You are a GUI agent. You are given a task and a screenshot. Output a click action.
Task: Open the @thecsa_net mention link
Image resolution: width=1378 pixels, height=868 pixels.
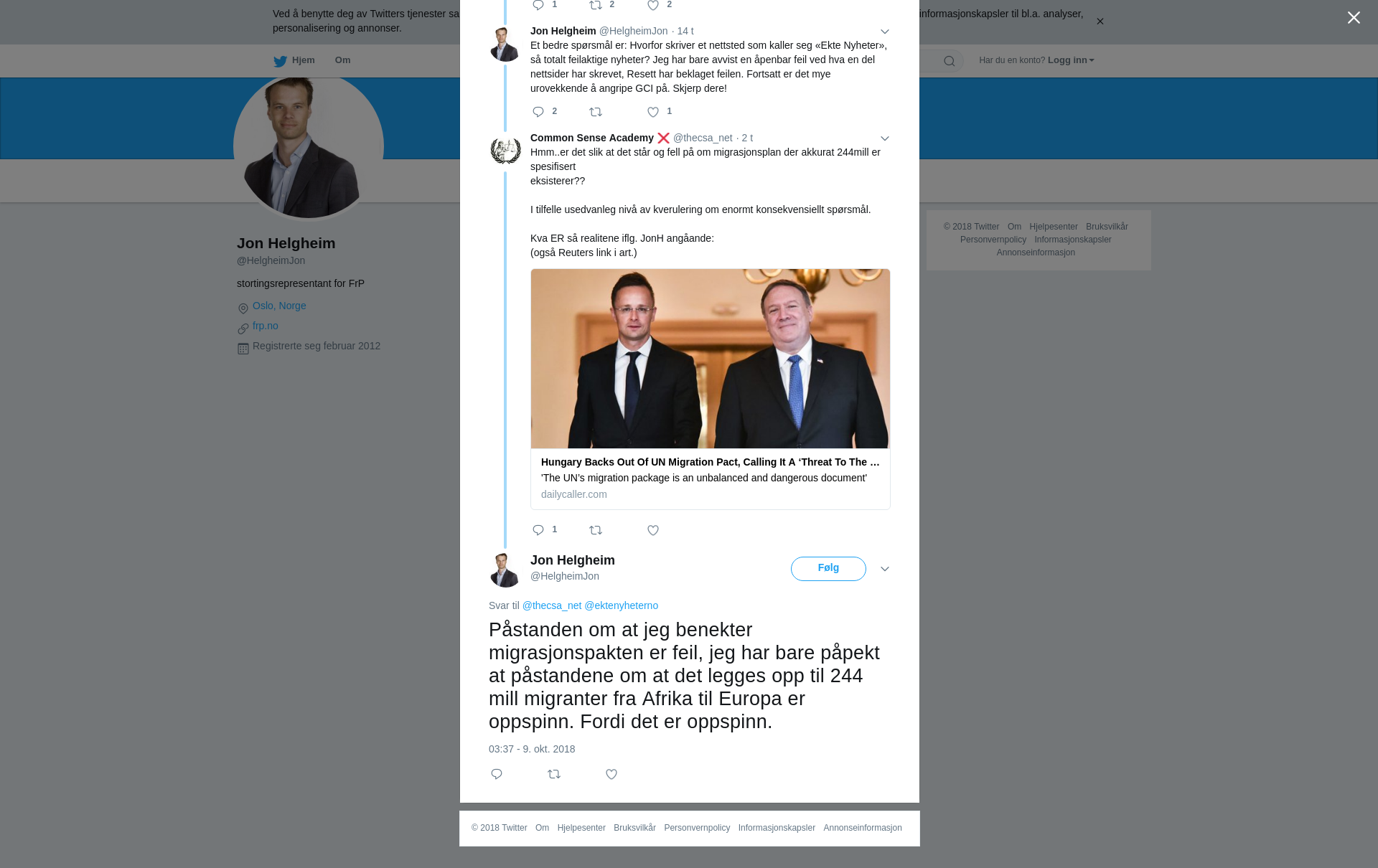(x=552, y=605)
